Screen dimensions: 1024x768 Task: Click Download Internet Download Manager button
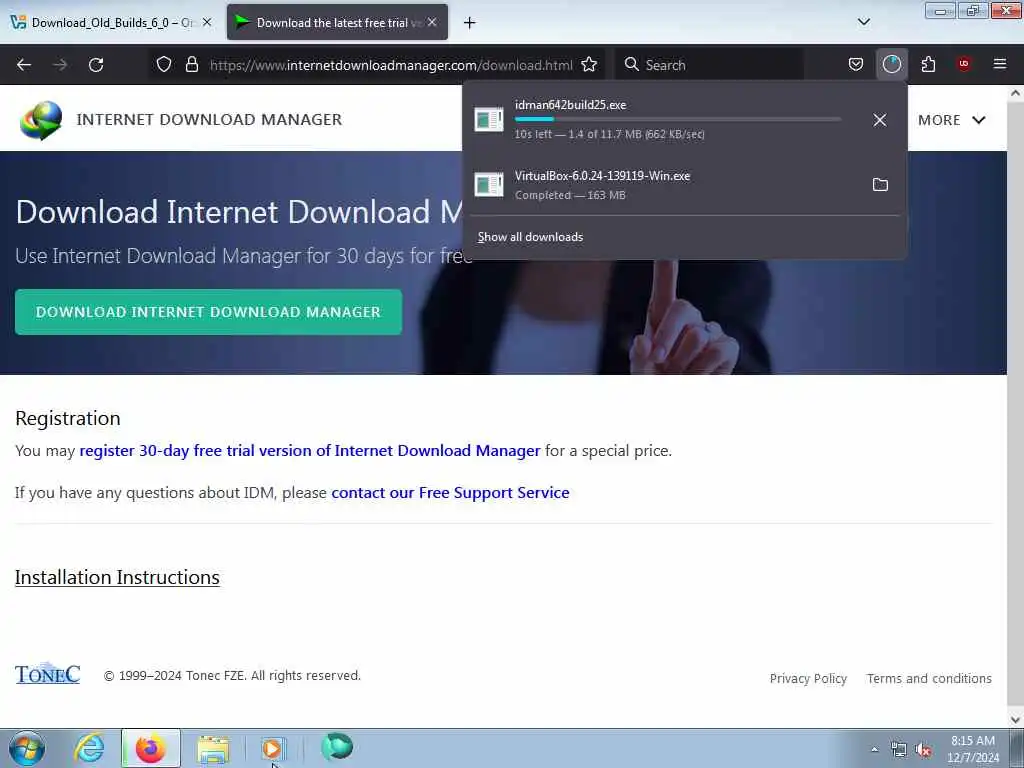(208, 312)
